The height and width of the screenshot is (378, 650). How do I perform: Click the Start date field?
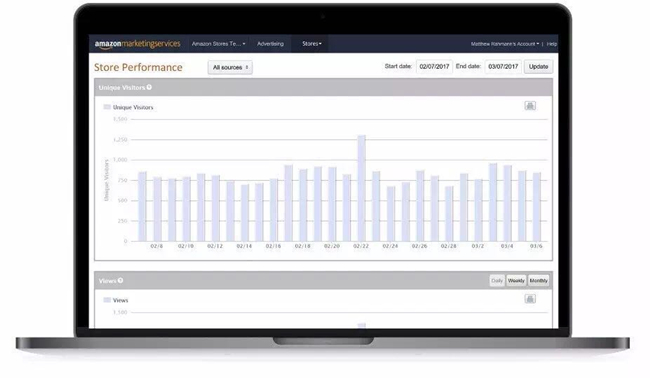point(434,66)
